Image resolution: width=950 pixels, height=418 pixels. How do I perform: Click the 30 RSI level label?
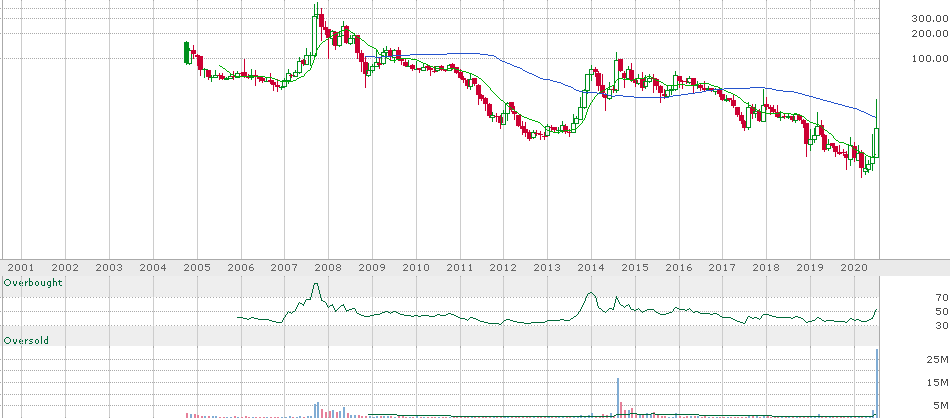tap(942, 326)
